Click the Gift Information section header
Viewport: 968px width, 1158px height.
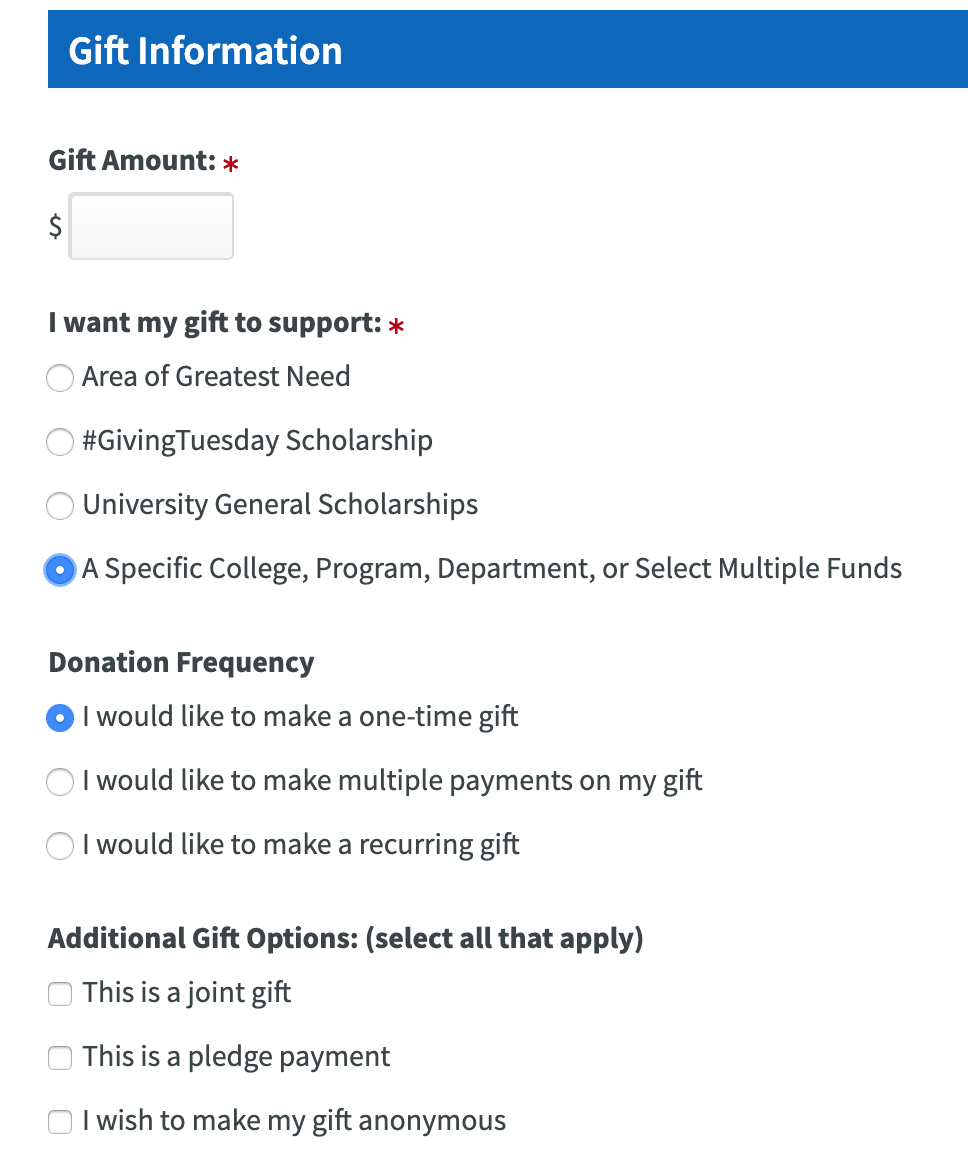[x=205, y=51]
